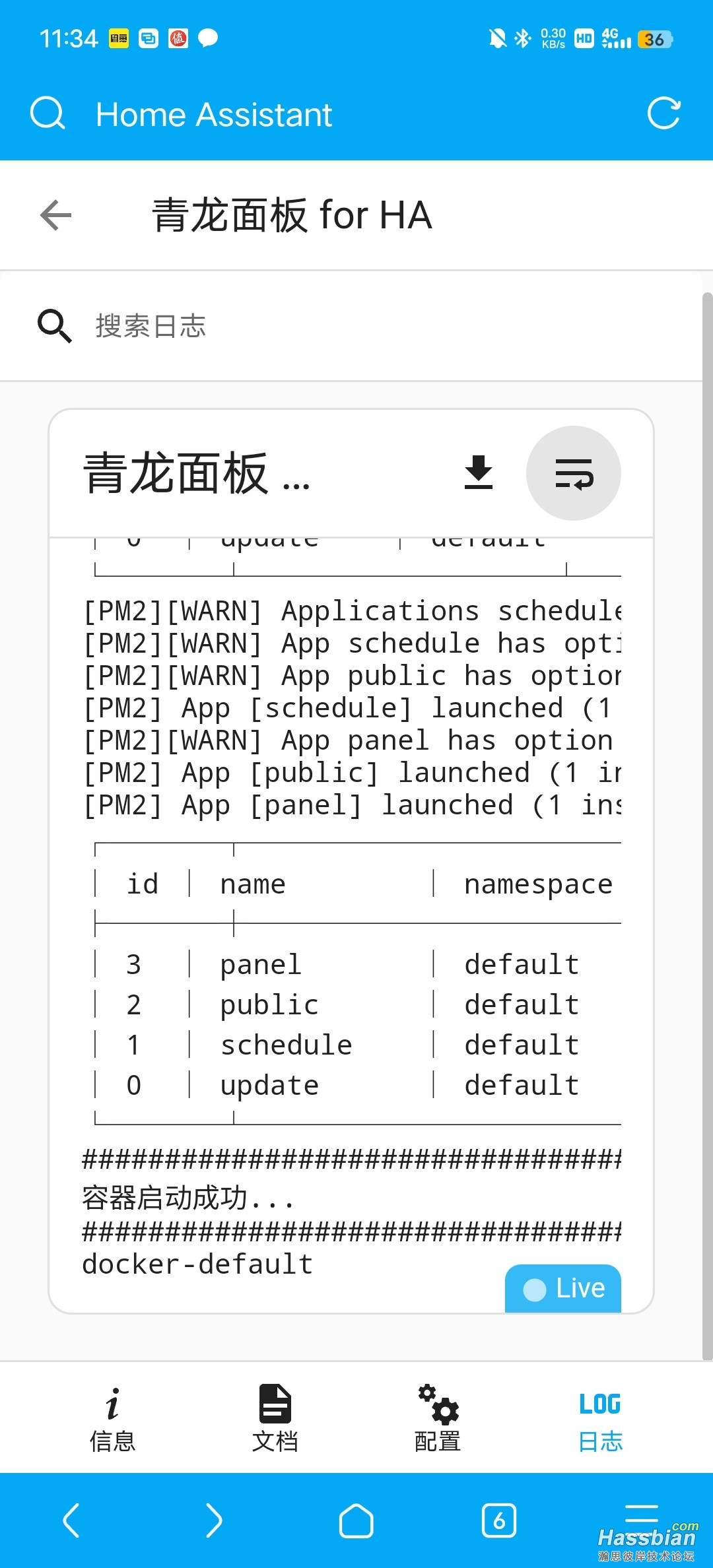Click the Bluetooth status icon
Image resolution: width=713 pixels, height=1568 pixels.
[523, 38]
